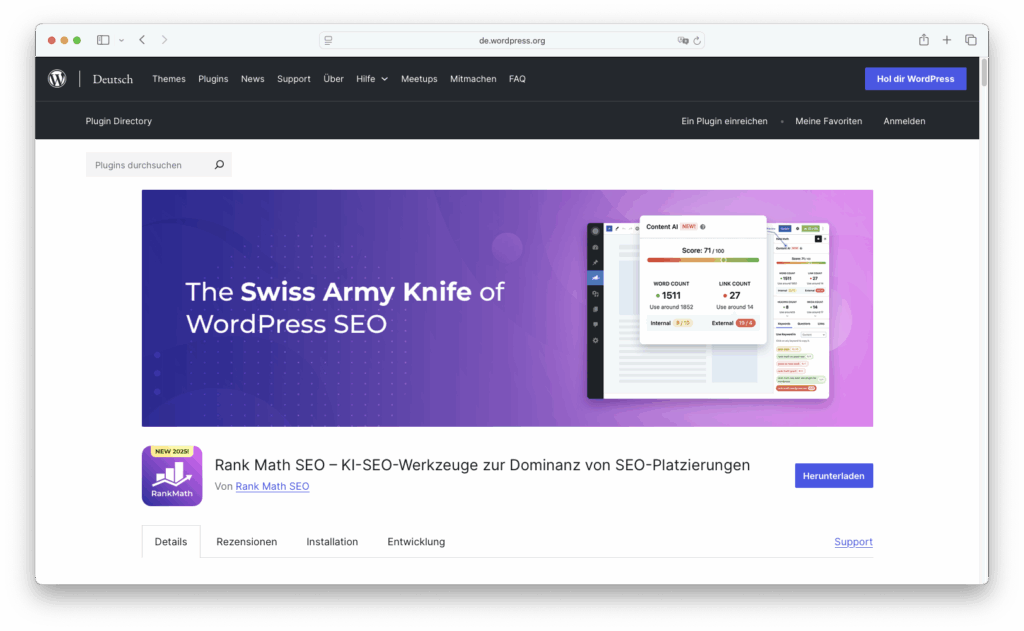Click the translate icon in address bar

pyautogui.click(x=683, y=40)
